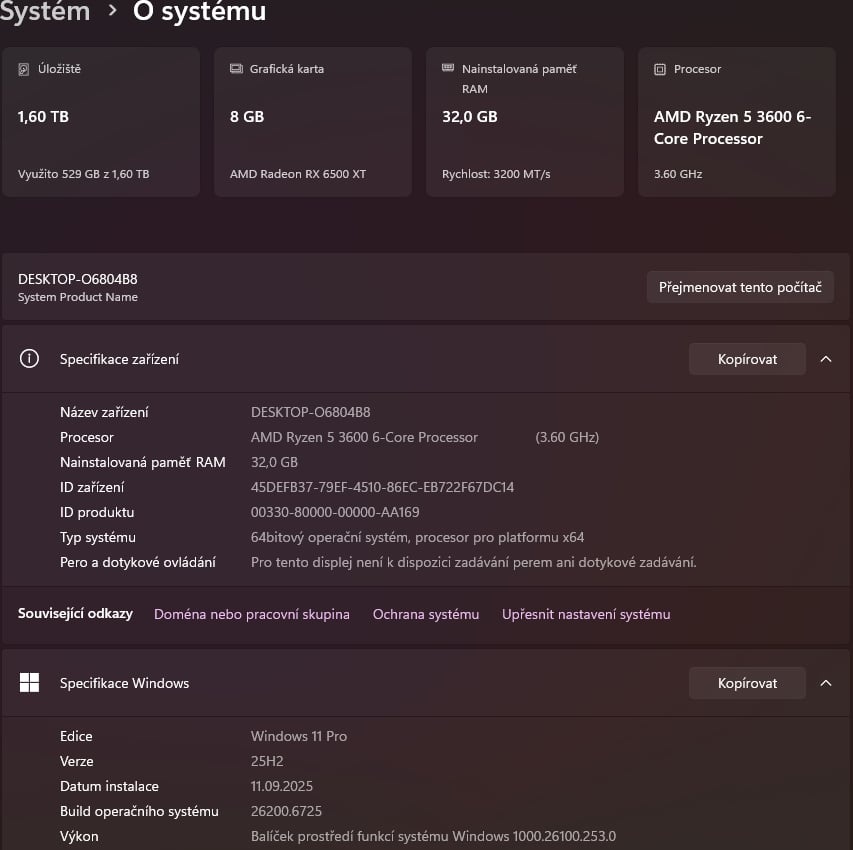
Task: Collapse the Specifikace zařízení section
Action: pyautogui.click(x=826, y=358)
